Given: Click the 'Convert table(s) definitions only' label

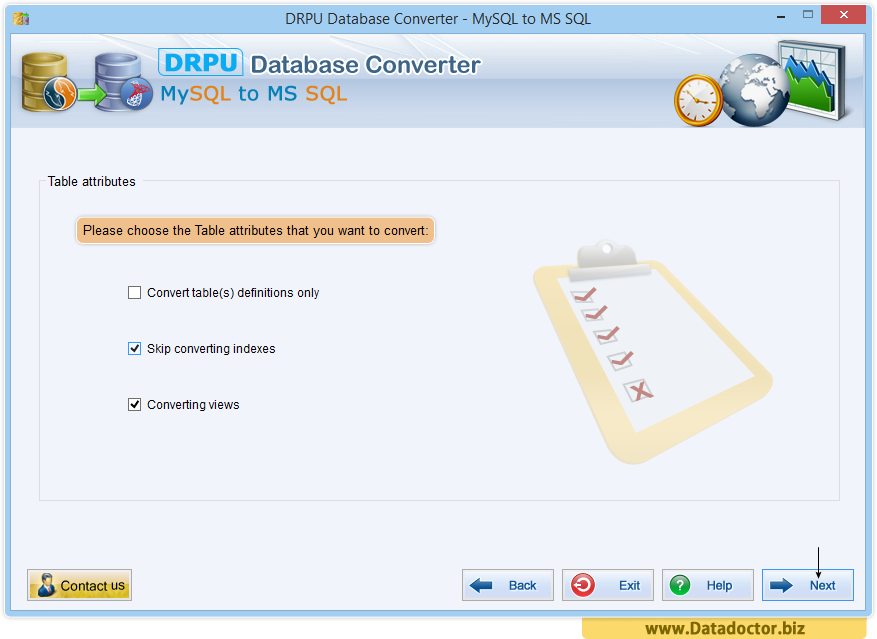Looking at the screenshot, I should (233, 293).
